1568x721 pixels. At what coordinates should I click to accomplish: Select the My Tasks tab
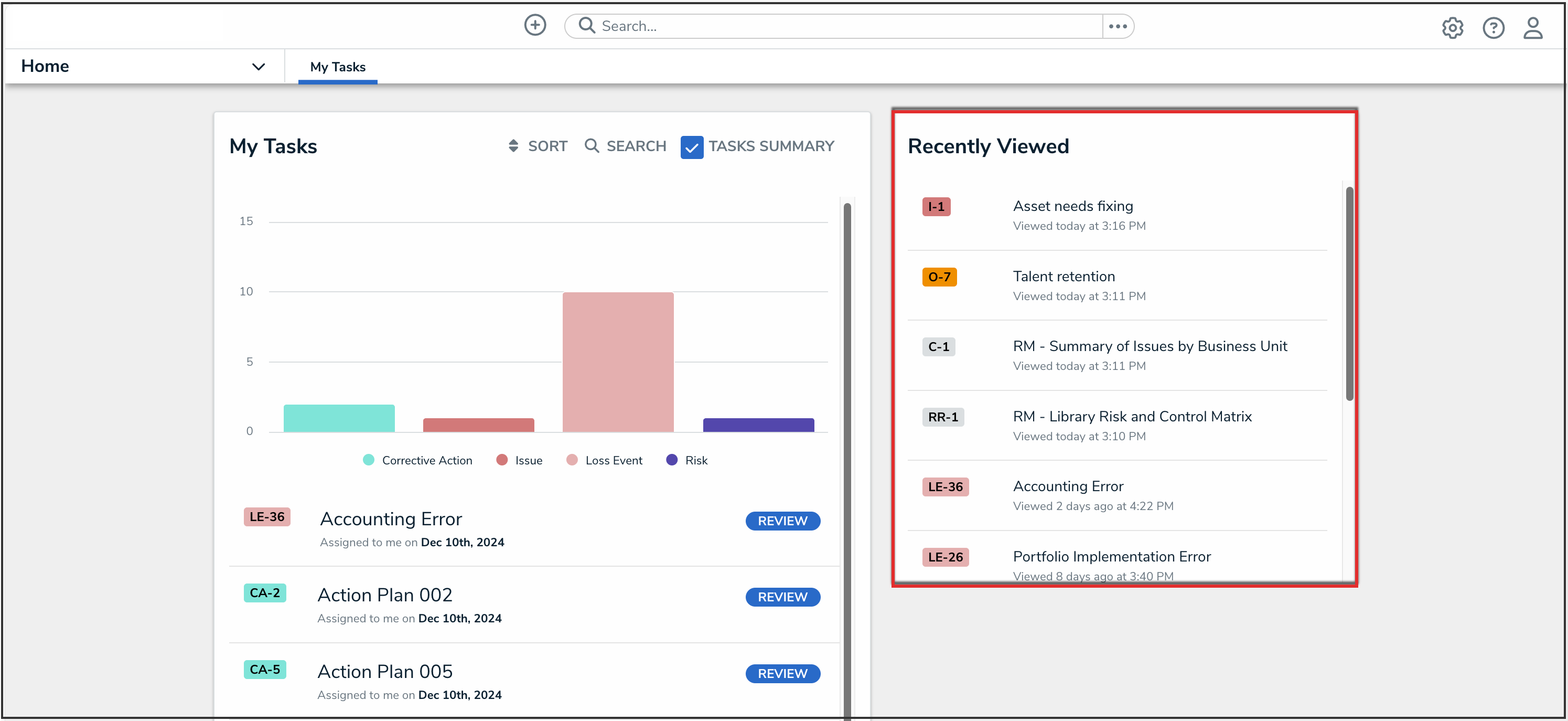(x=338, y=67)
